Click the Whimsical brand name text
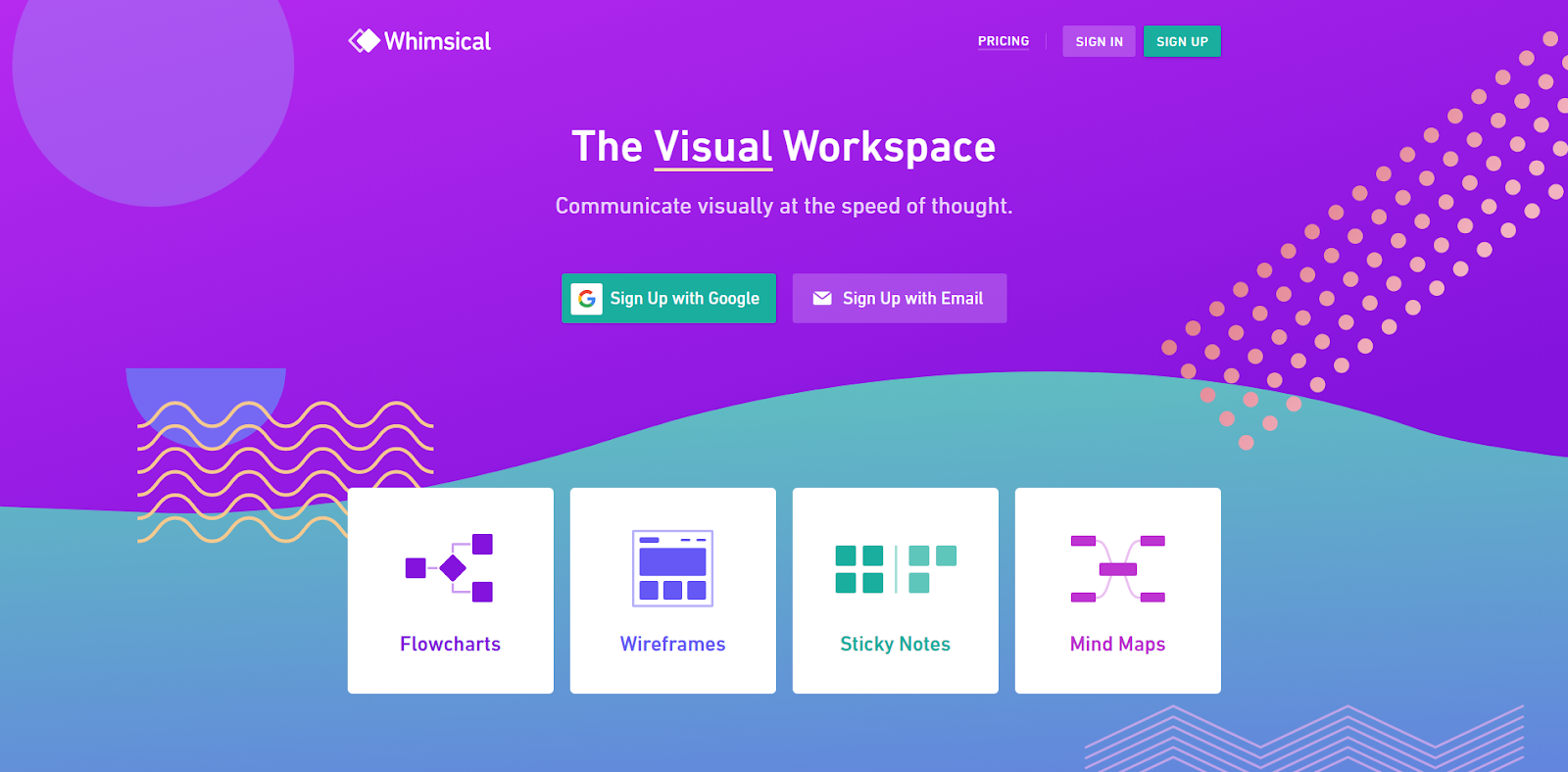Viewport: 1568px width, 772px height. pos(437,41)
